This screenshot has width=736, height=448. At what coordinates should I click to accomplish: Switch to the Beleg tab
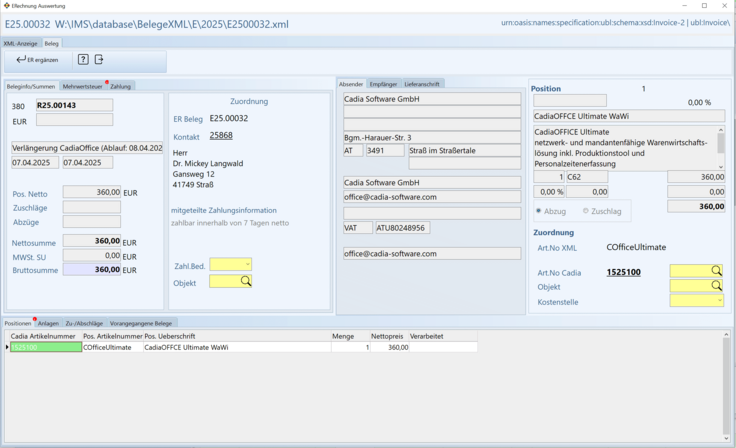pos(52,43)
